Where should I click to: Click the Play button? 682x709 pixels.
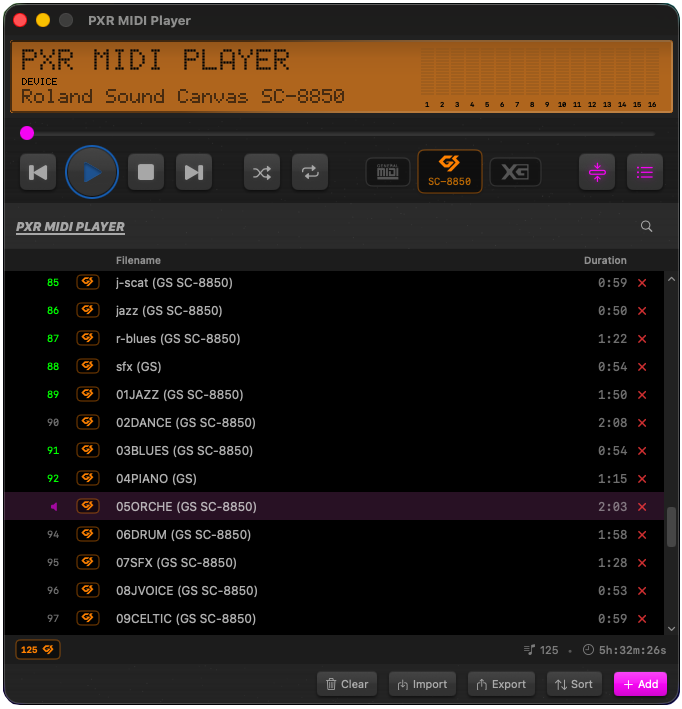pos(92,173)
